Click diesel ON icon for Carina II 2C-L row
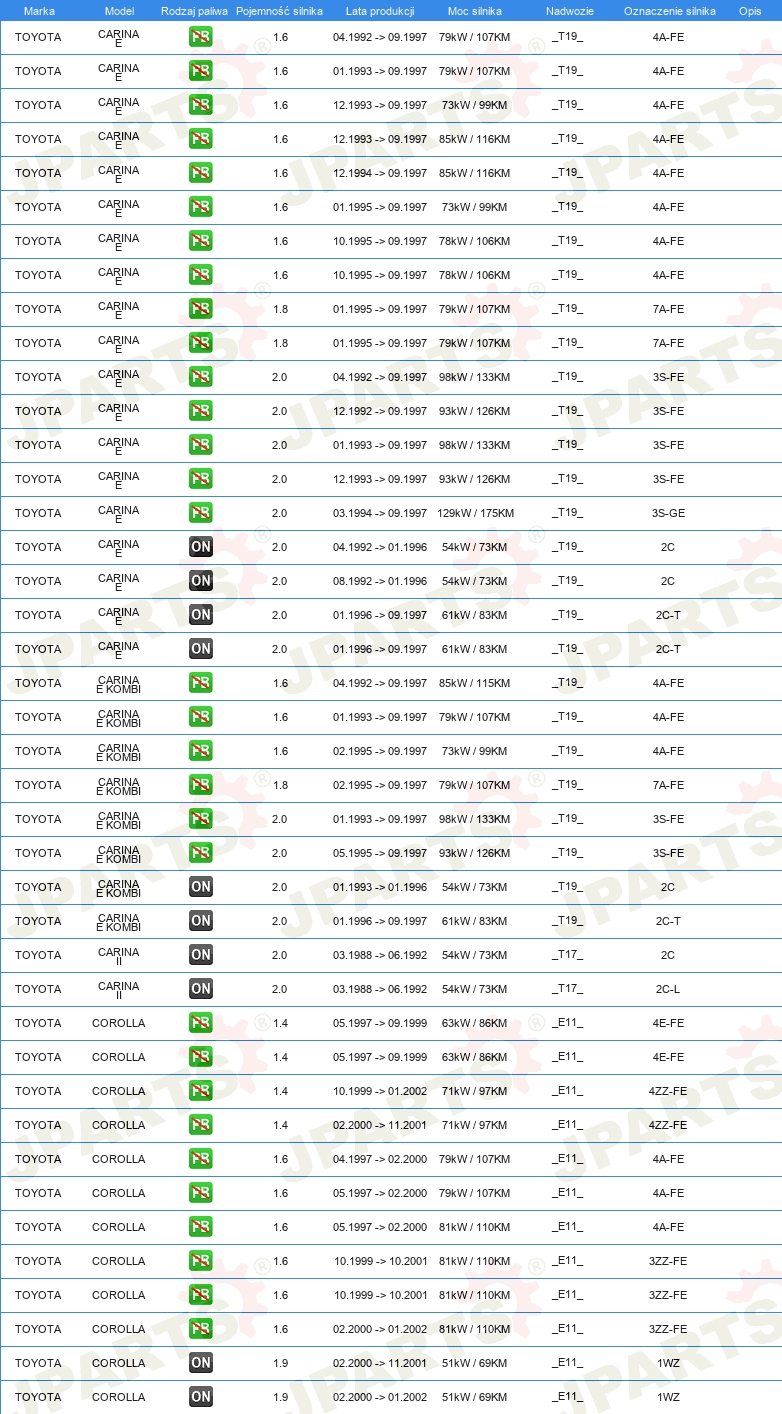This screenshot has width=782, height=1414. tap(200, 989)
